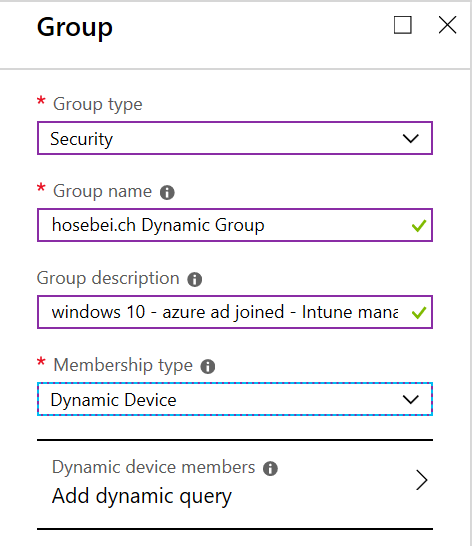
Task: Click the Membership type label
Action: (x=123, y=366)
